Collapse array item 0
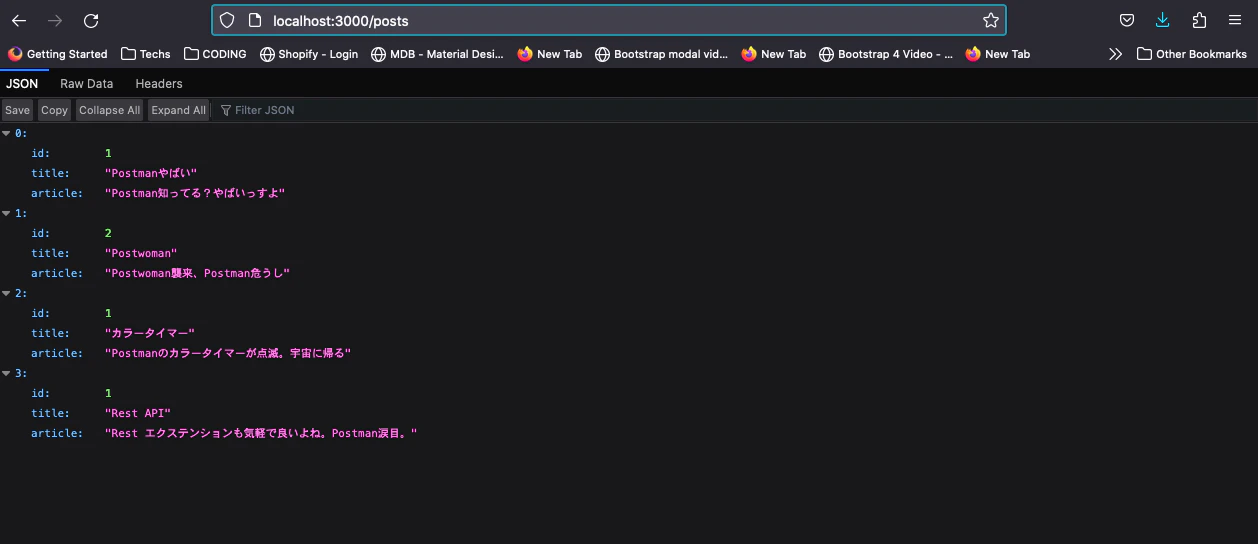The height and width of the screenshot is (544, 1258). (7, 133)
